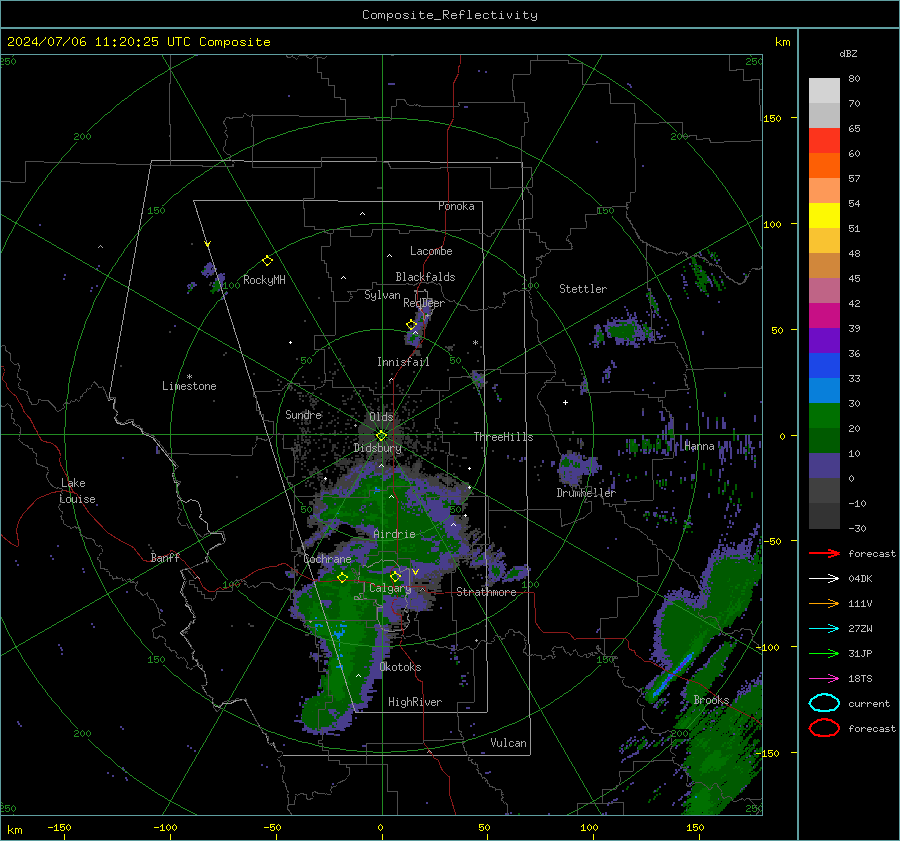The height and width of the screenshot is (841, 900).
Task: Click yellow diamond at radar center near Didsbury
Action: 381,436
